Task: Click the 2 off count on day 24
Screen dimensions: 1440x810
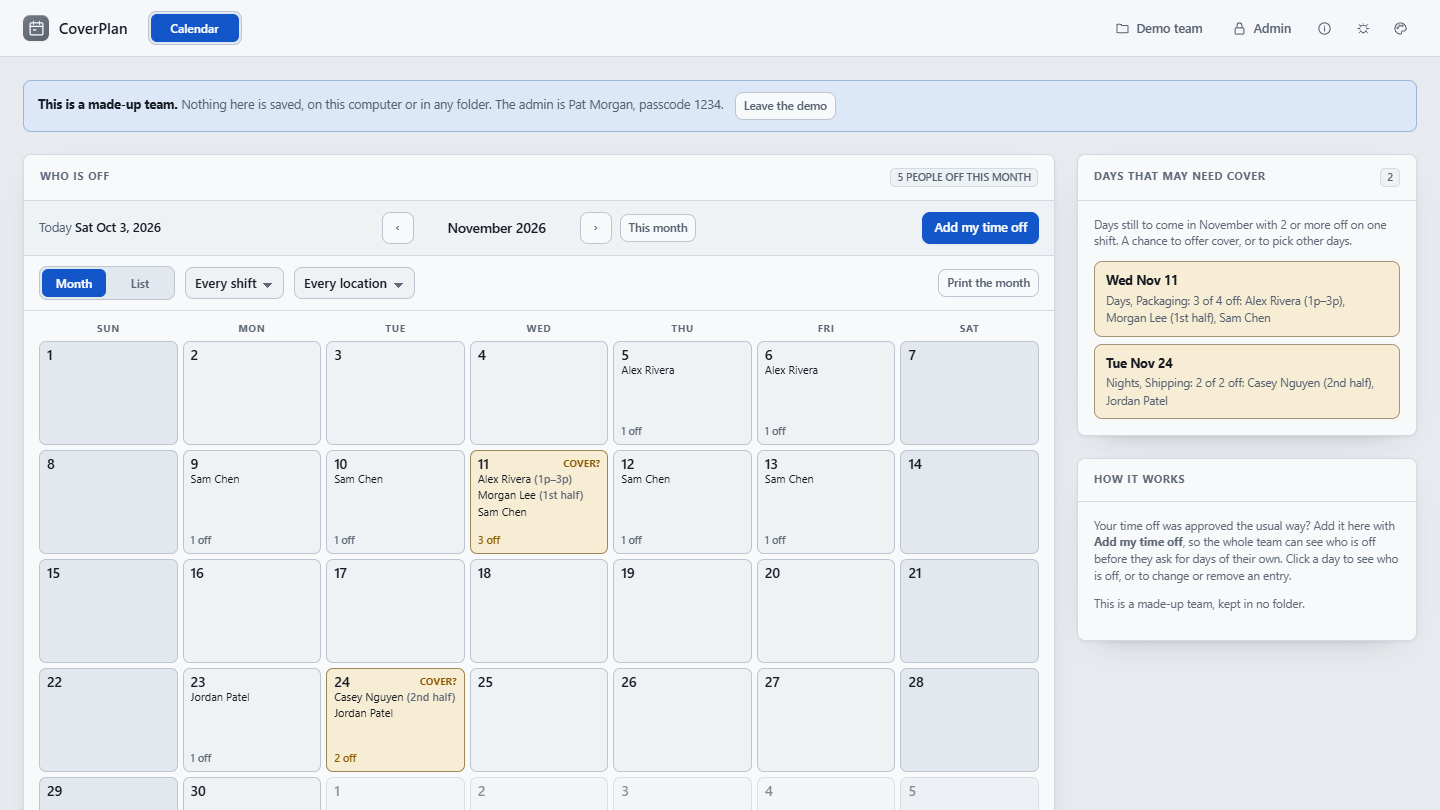Action: pos(345,758)
